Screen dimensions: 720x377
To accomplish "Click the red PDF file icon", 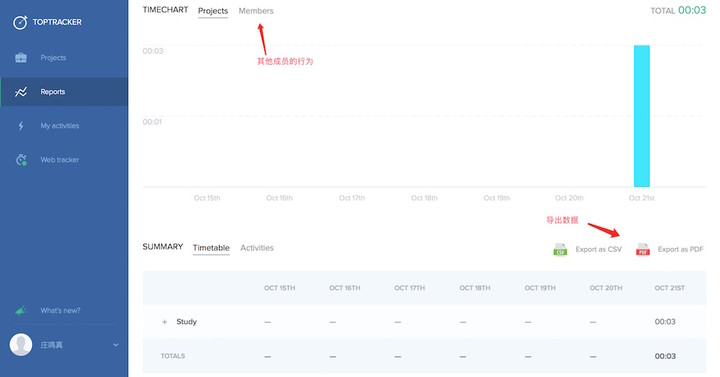I will tap(642, 249).
